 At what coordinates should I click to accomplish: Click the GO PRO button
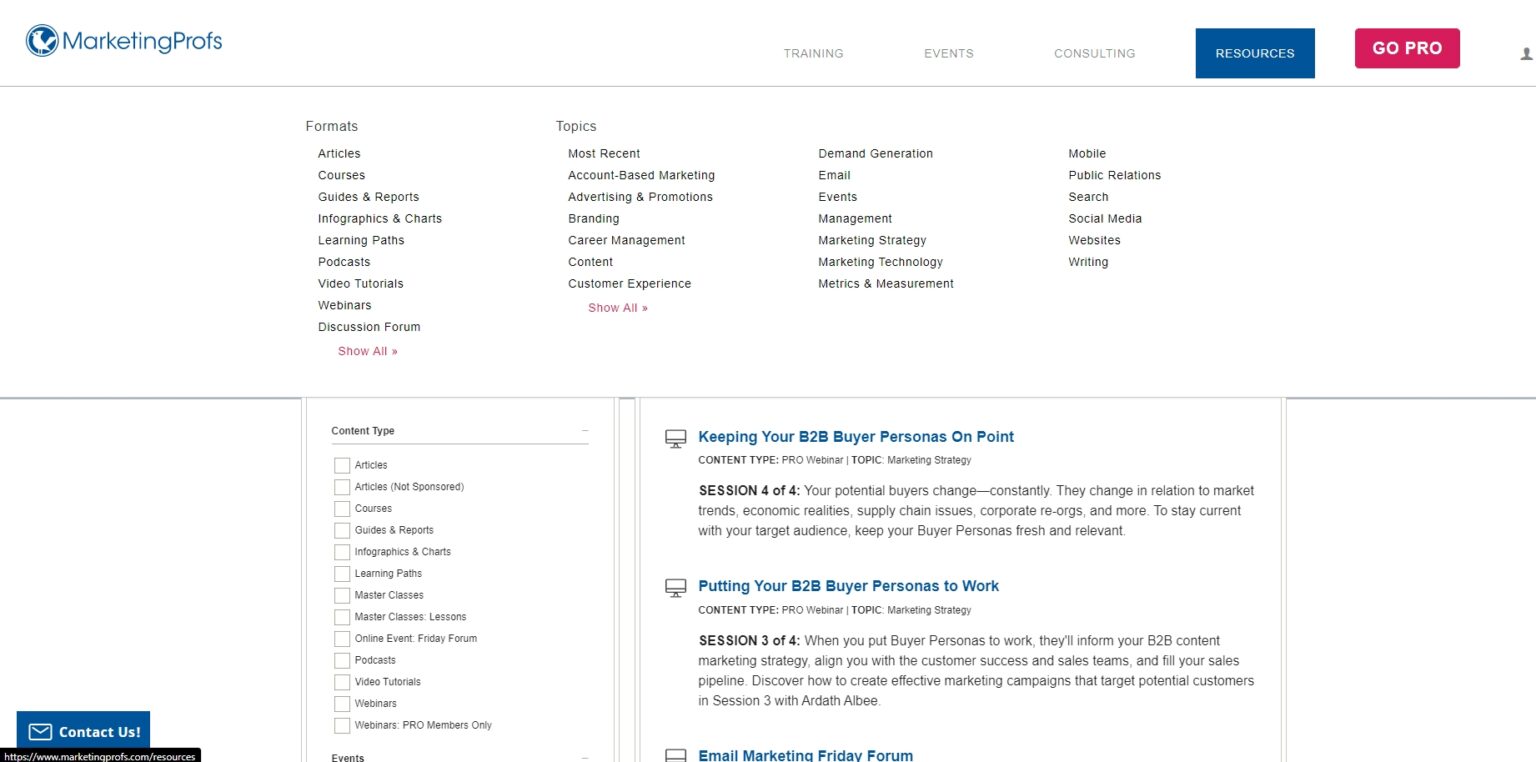pyautogui.click(x=1406, y=47)
